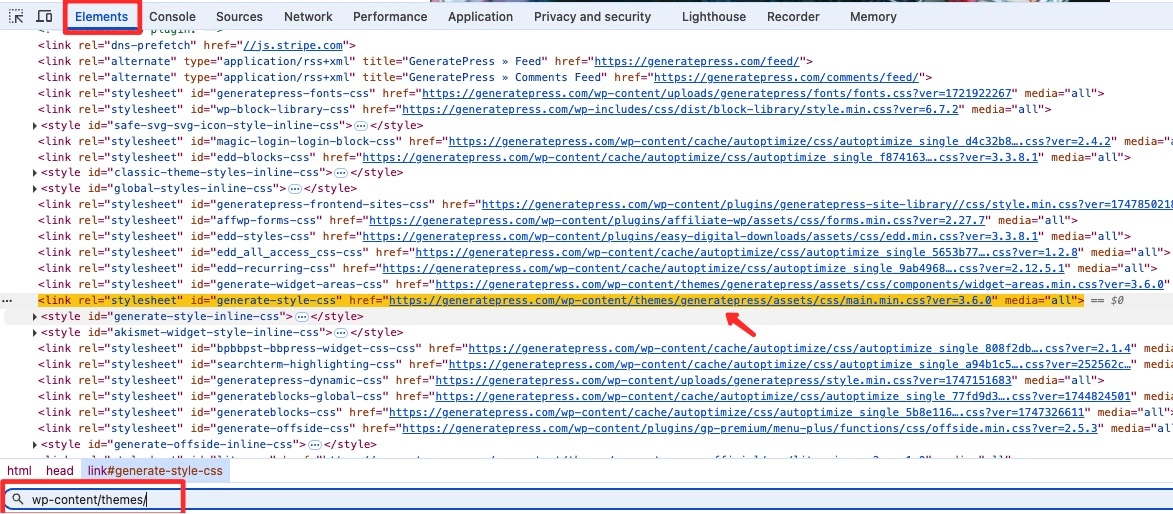This screenshot has height=514, width=1173.
Task: Click the three-dot gutter icon beside highlighted line
Action: [7, 300]
